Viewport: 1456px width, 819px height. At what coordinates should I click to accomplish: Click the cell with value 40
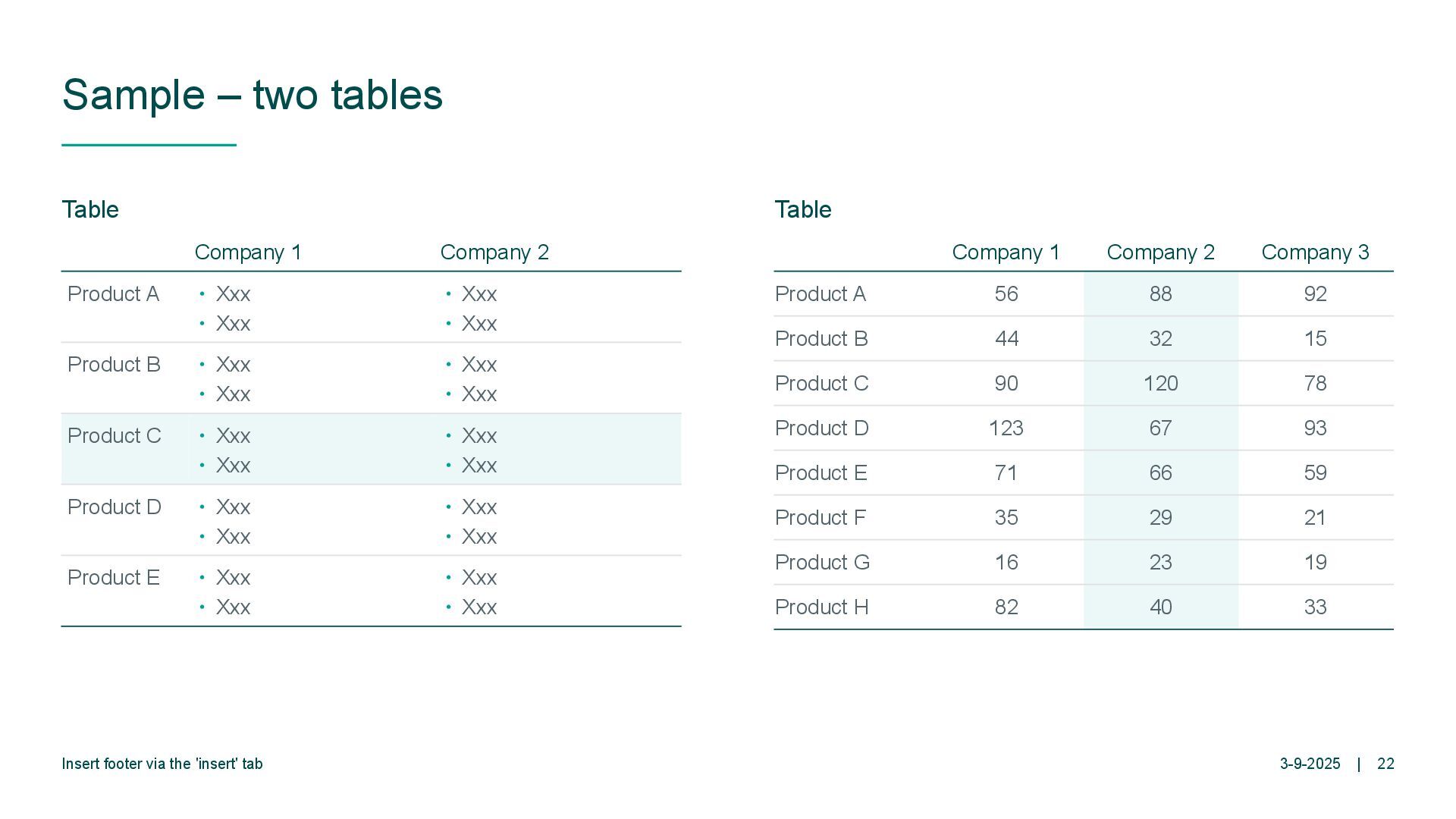(x=1160, y=607)
